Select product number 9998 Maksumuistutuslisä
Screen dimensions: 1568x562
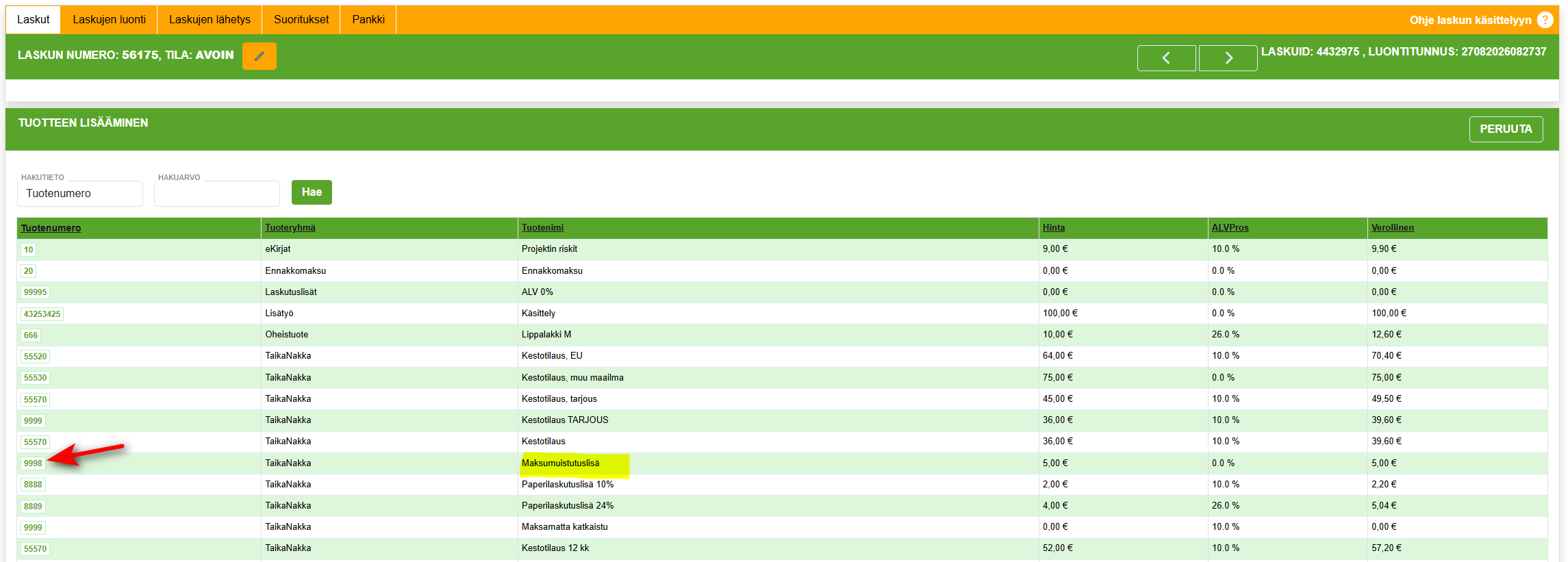point(33,463)
